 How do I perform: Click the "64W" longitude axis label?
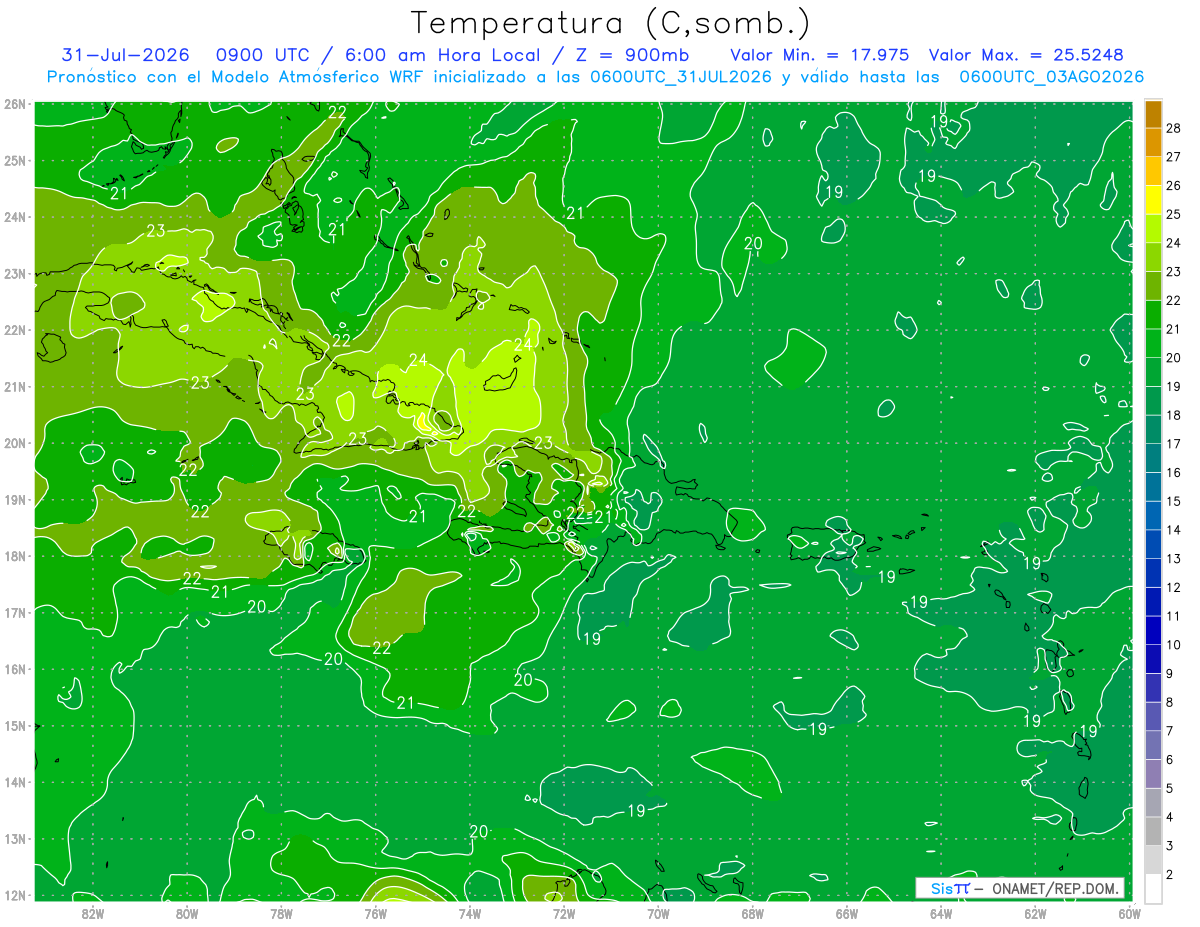point(941,913)
